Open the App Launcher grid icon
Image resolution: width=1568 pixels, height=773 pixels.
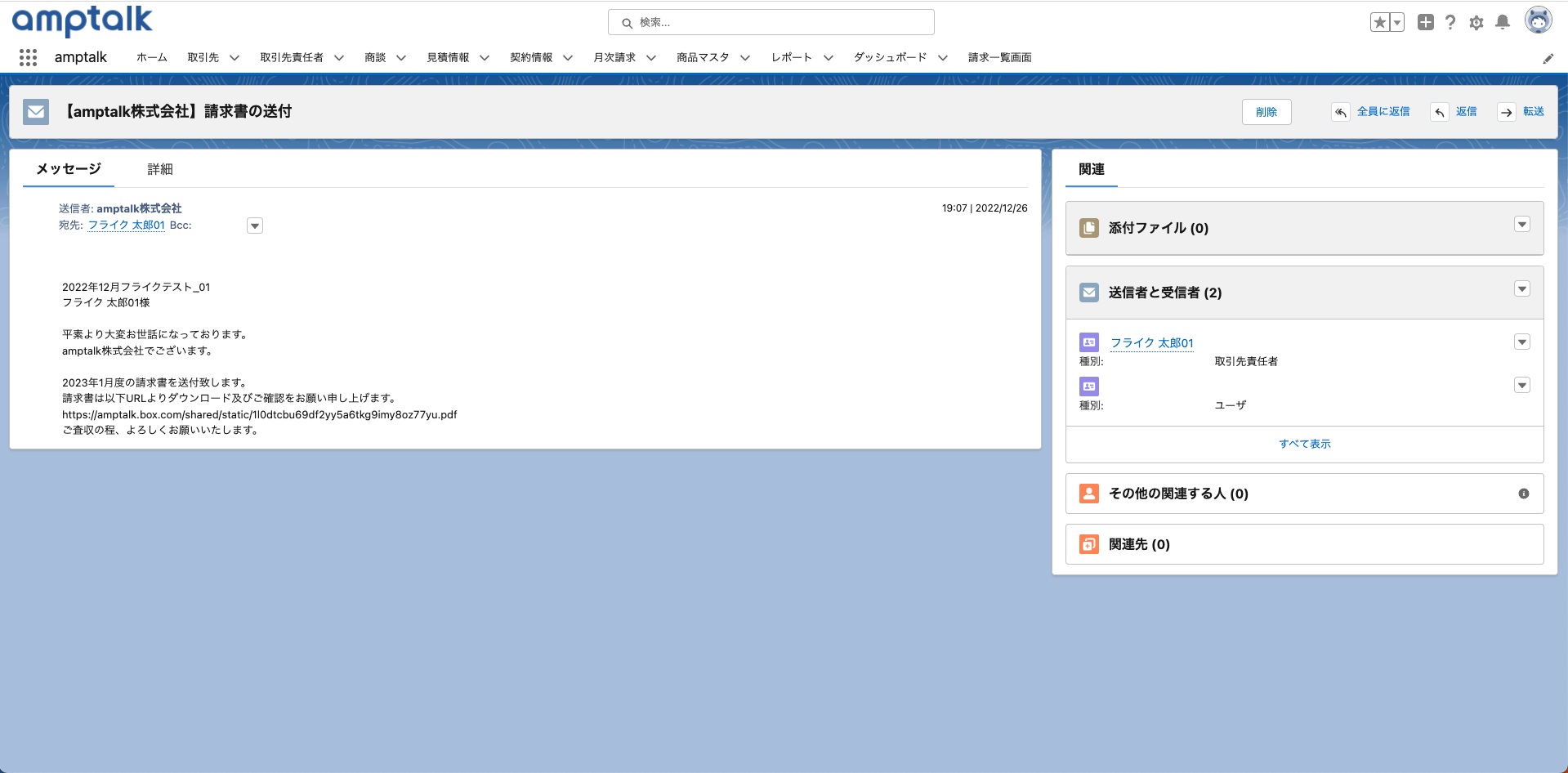(x=28, y=57)
